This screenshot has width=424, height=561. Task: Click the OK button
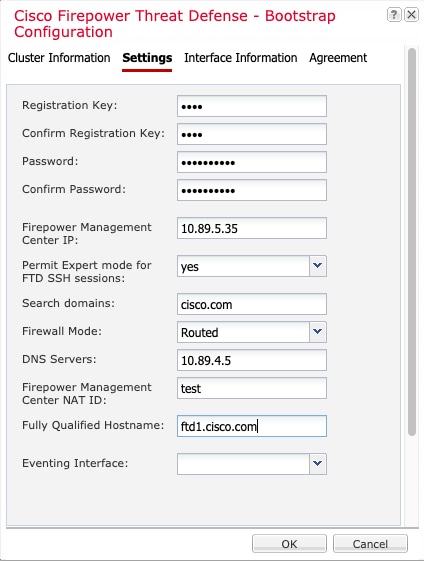tap(289, 544)
